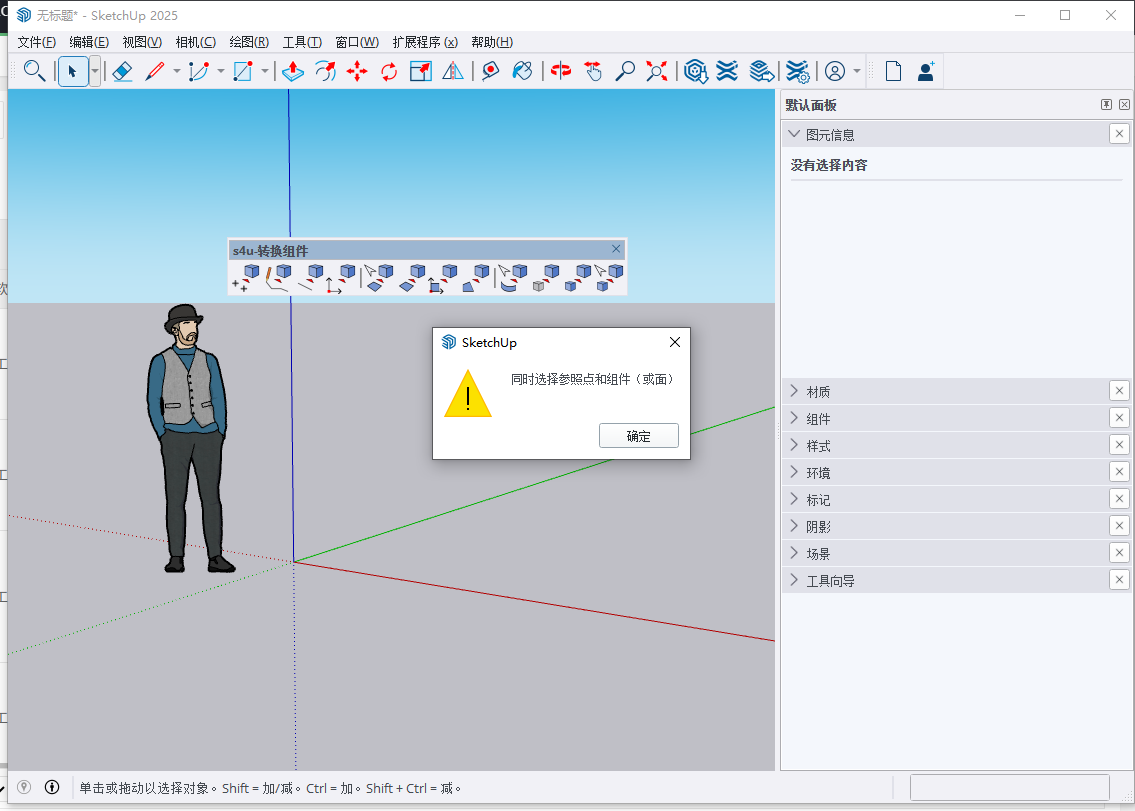The width and height of the screenshot is (1135, 811).
Task: Open the Select tool dropdown arrow
Action: point(95,71)
